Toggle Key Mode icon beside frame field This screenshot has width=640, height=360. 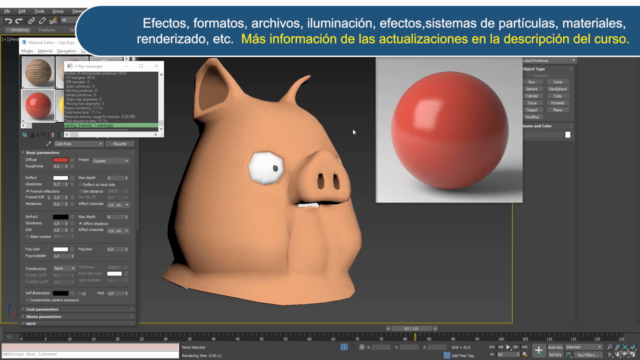point(492,355)
